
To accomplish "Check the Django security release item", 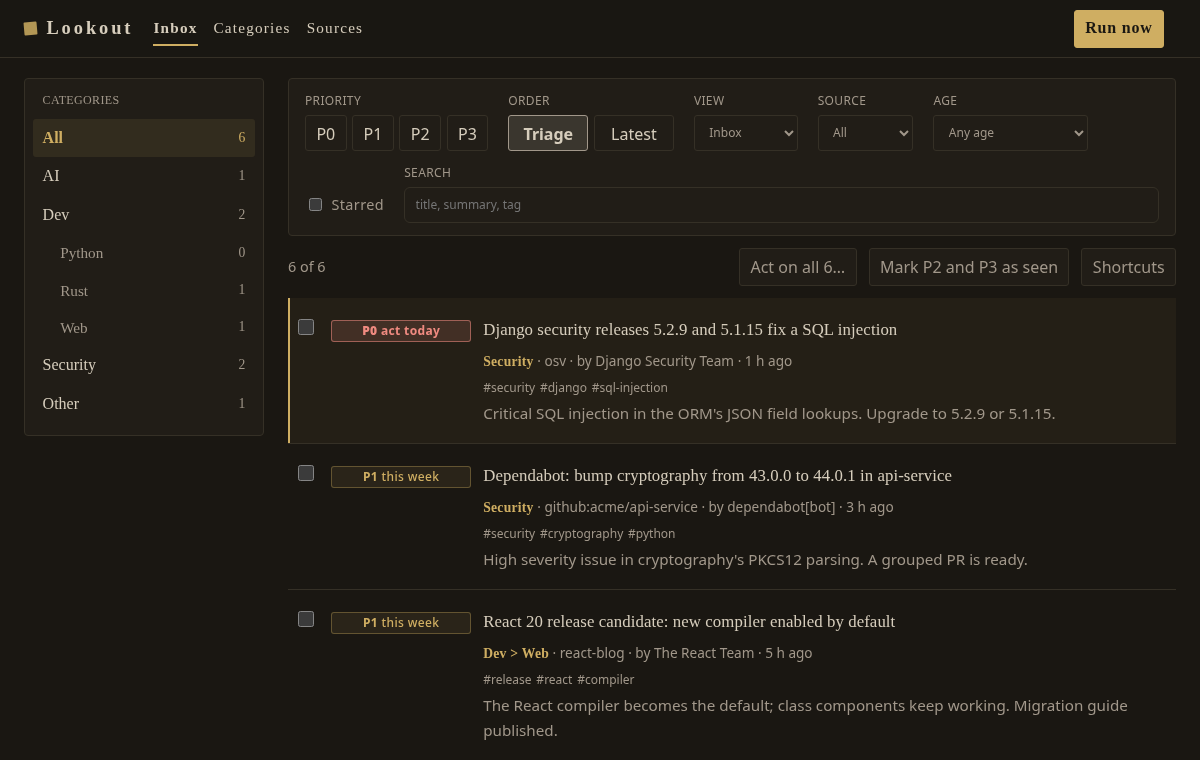I will (x=306, y=327).
